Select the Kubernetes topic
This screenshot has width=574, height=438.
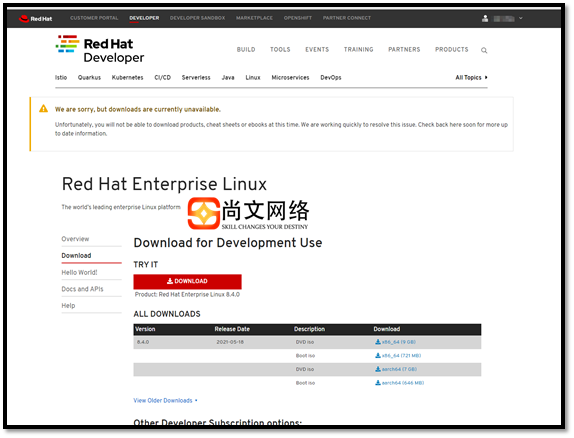click(127, 78)
